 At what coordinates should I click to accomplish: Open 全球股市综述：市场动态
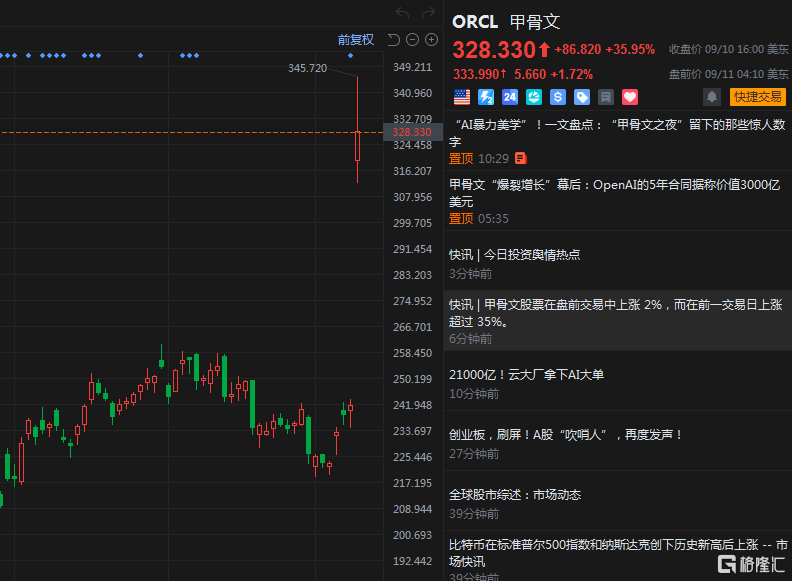tap(618, 501)
